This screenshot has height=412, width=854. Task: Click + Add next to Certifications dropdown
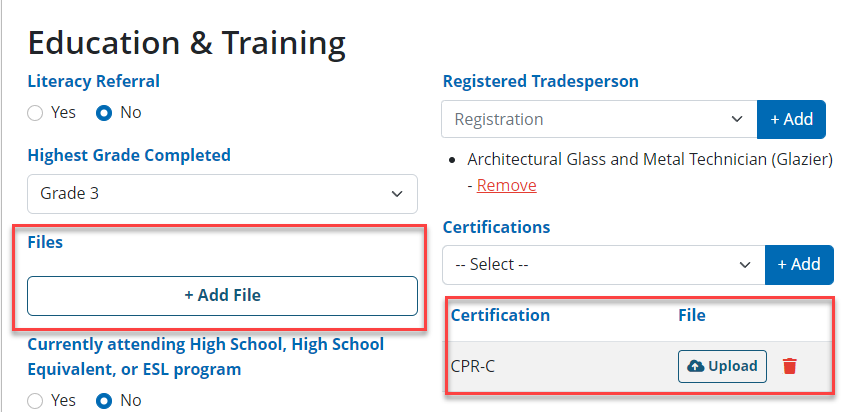point(799,264)
